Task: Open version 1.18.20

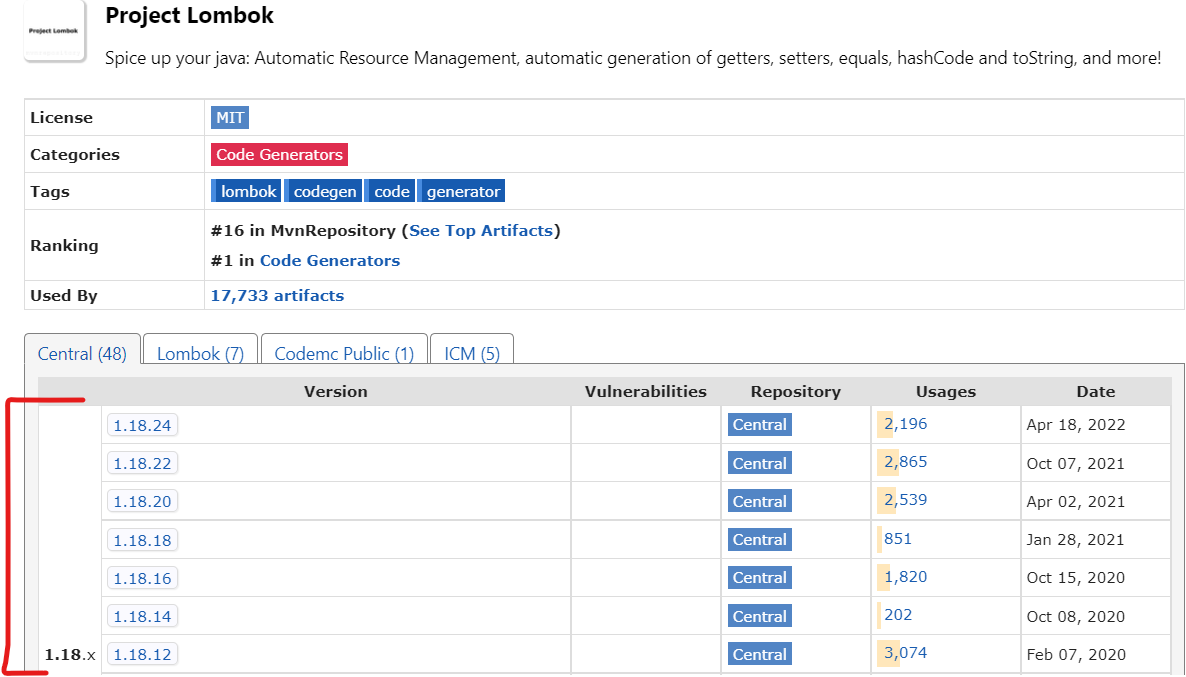Action: [x=142, y=502]
